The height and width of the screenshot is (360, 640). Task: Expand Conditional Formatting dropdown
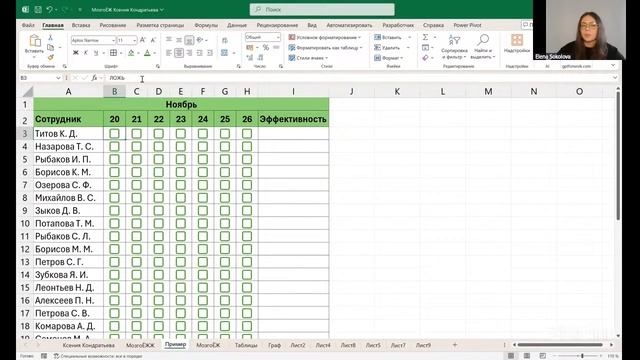pos(360,37)
